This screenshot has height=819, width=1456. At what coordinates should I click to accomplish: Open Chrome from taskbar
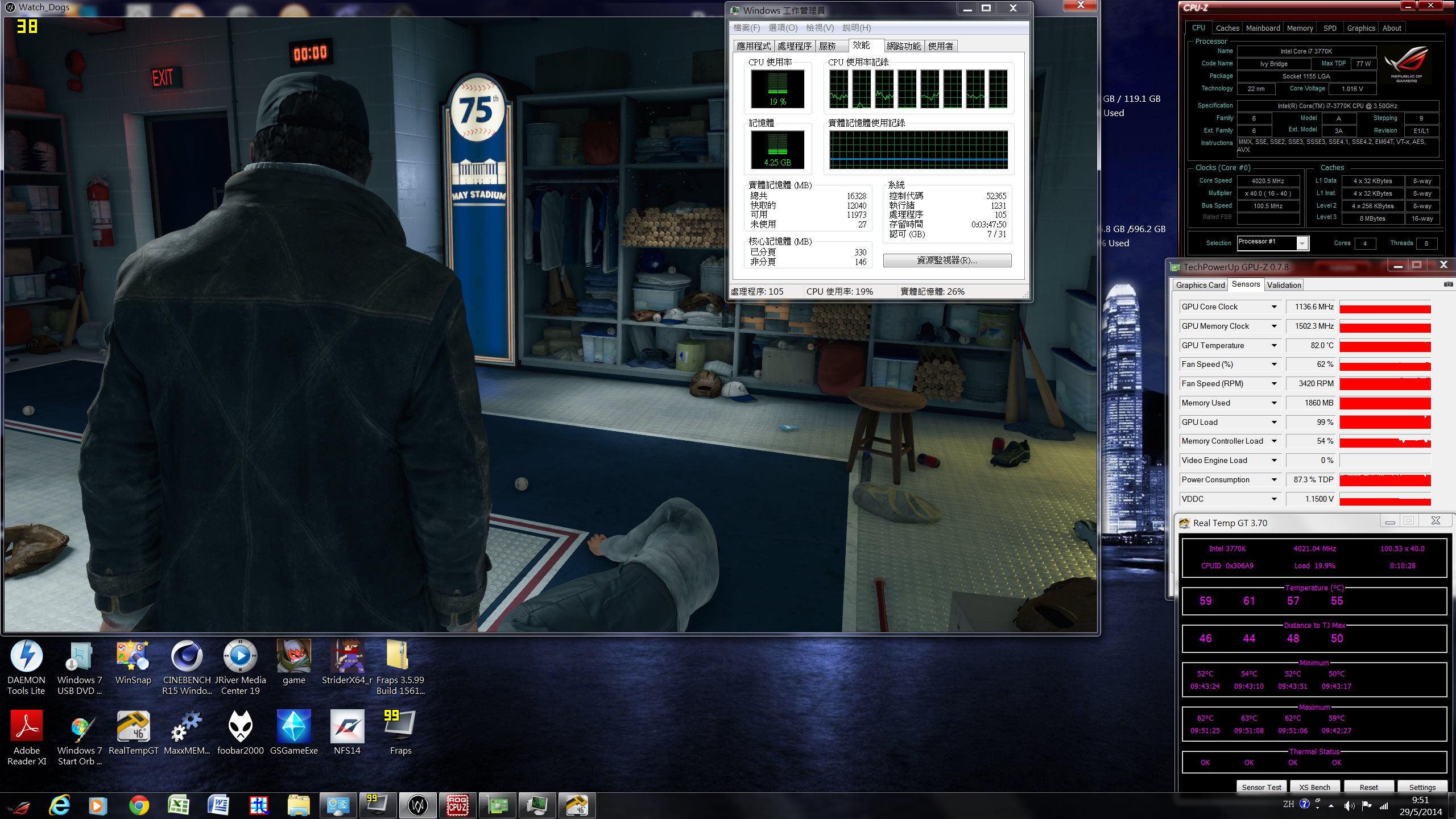click(x=139, y=806)
